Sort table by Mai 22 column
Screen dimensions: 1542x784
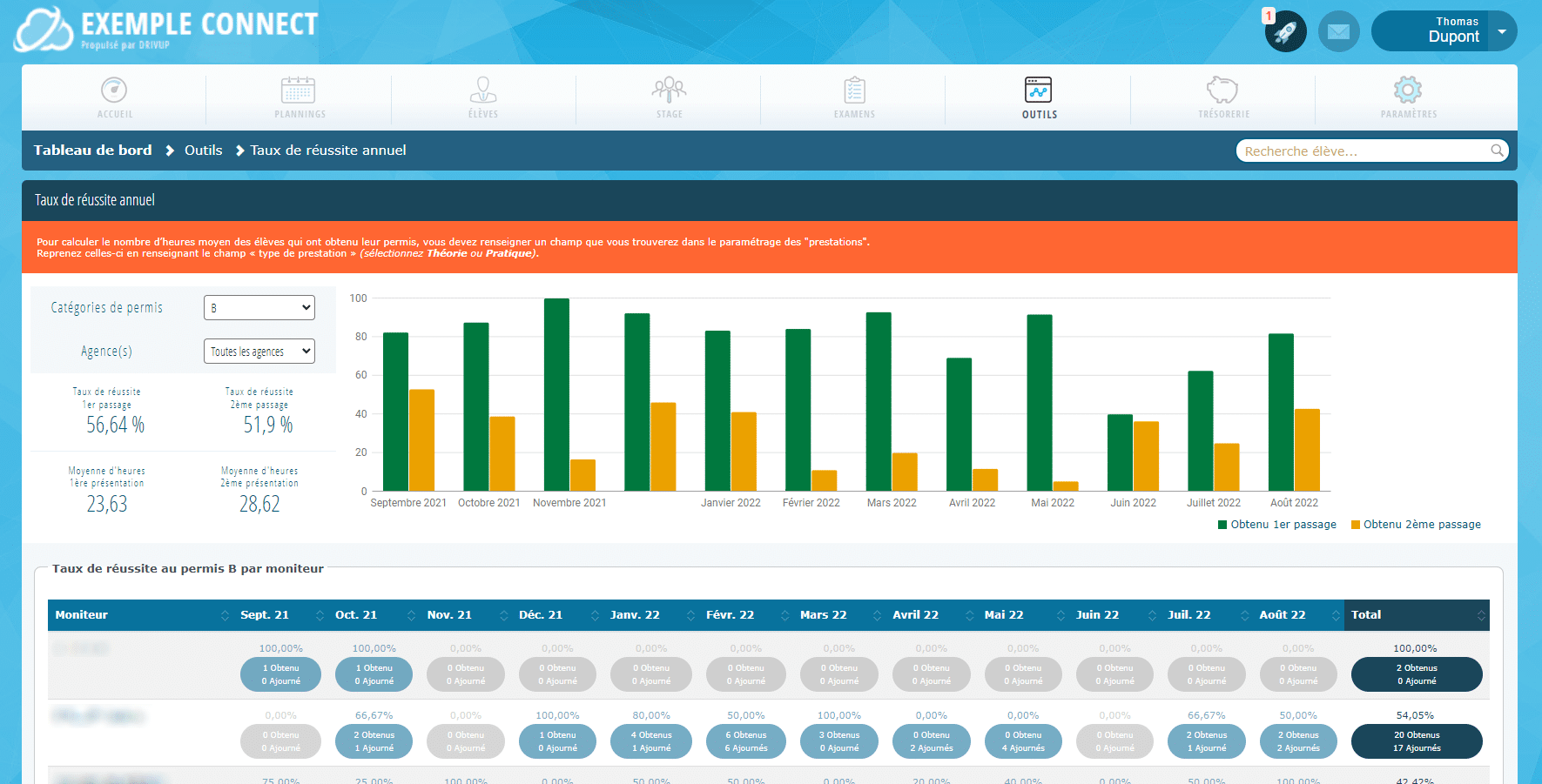pos(1023,615)
